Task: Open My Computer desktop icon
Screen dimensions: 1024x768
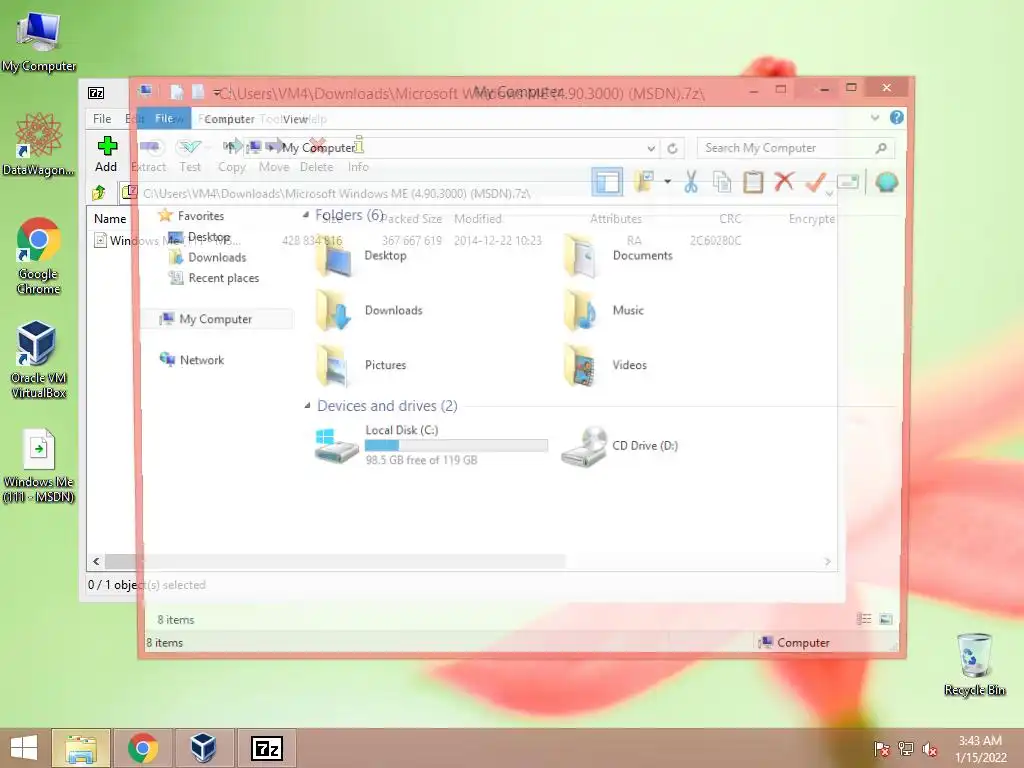Action: pos(39,41)
